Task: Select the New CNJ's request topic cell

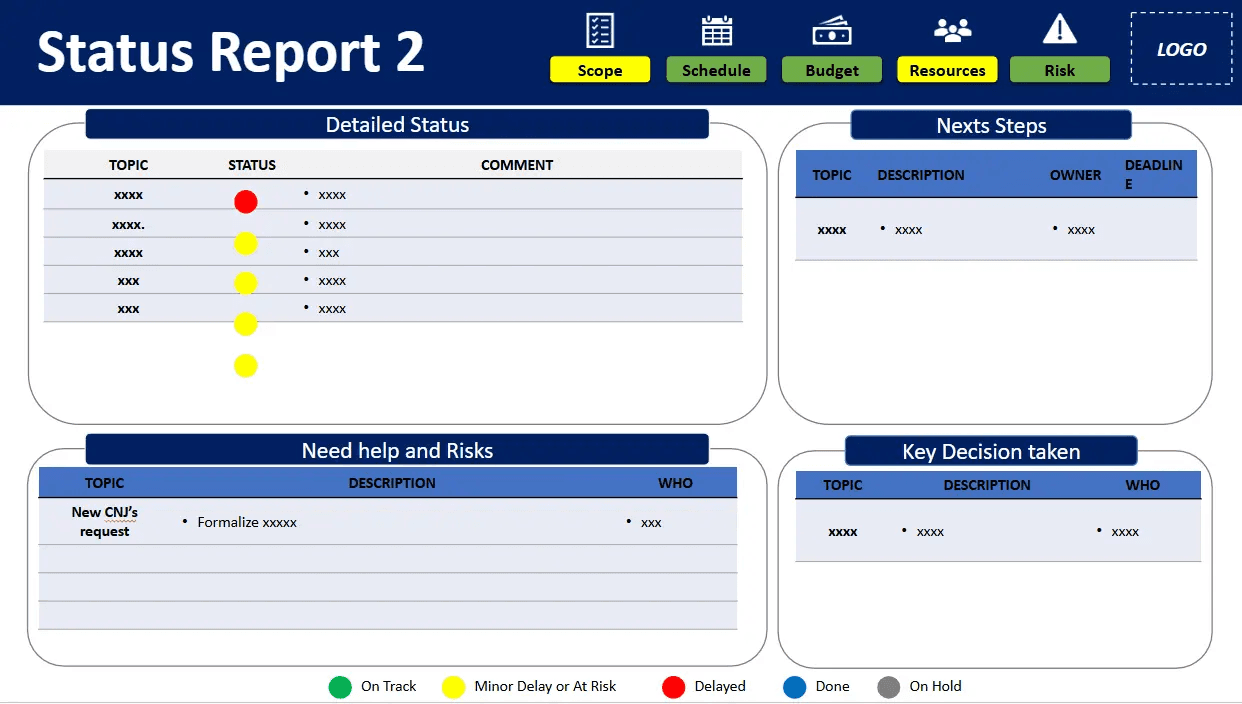Action: point(104,521)
